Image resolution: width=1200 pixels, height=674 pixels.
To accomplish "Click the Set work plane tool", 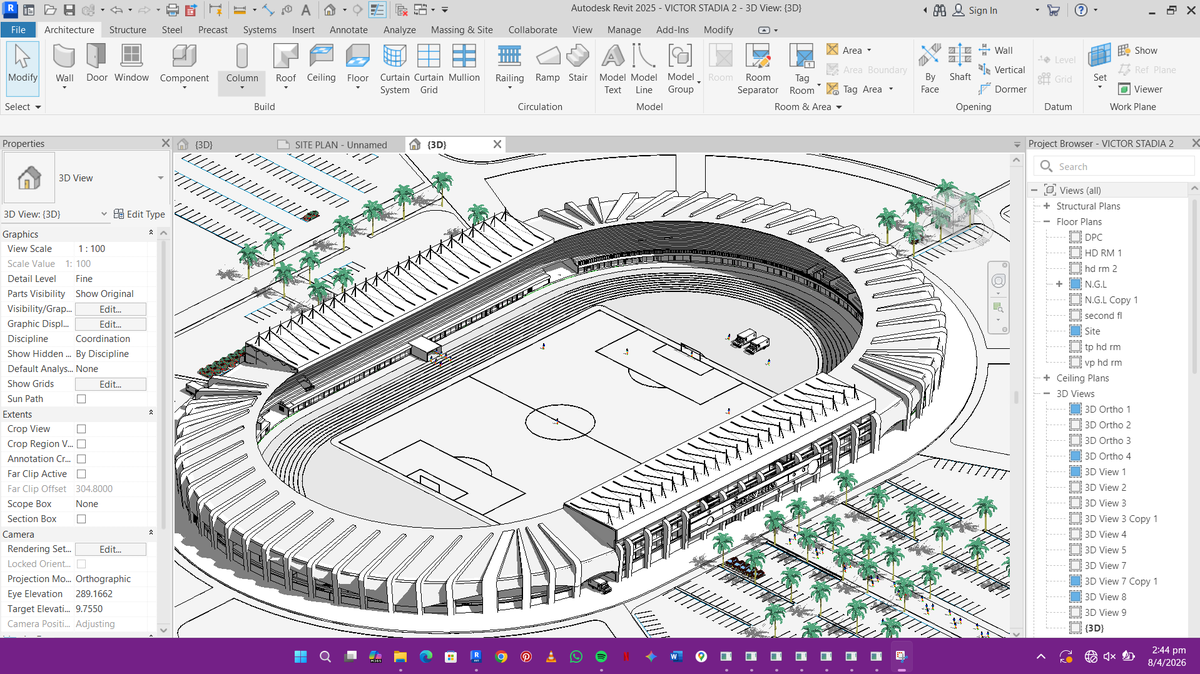I will pyautogui.click(x=1100, y=66).
